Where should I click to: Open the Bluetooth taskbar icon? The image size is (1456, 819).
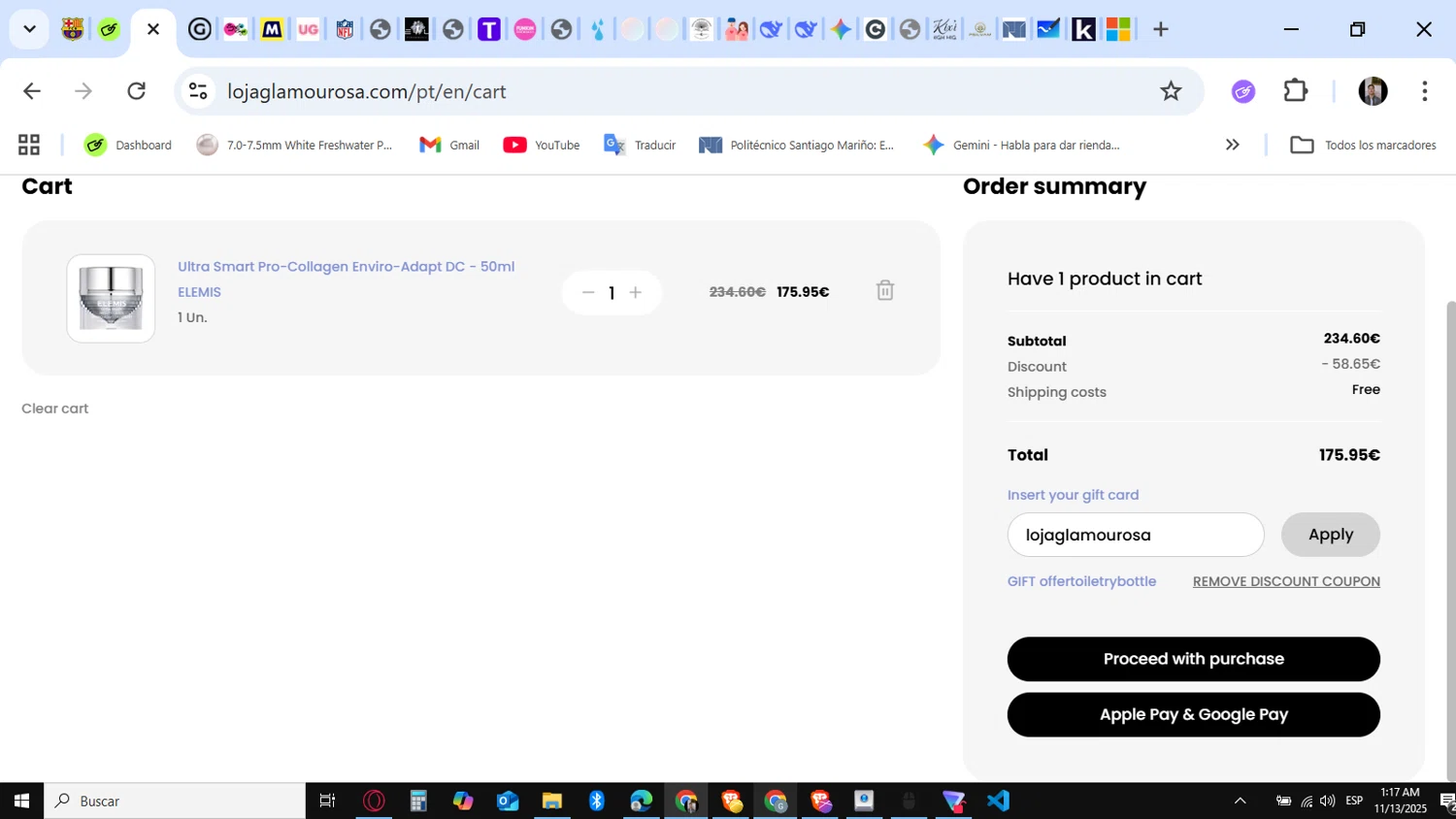point(597,801)
